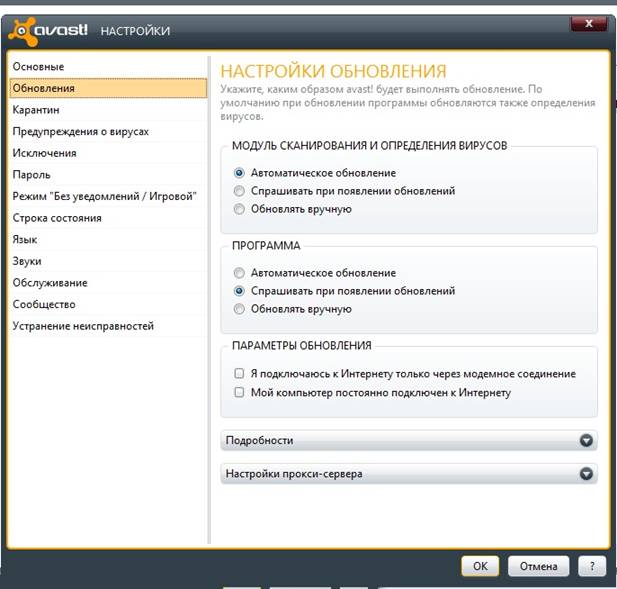617x589 pixels.
Task: Select Обновлять вручную for virus definitions module
Action: coord(239,209)
